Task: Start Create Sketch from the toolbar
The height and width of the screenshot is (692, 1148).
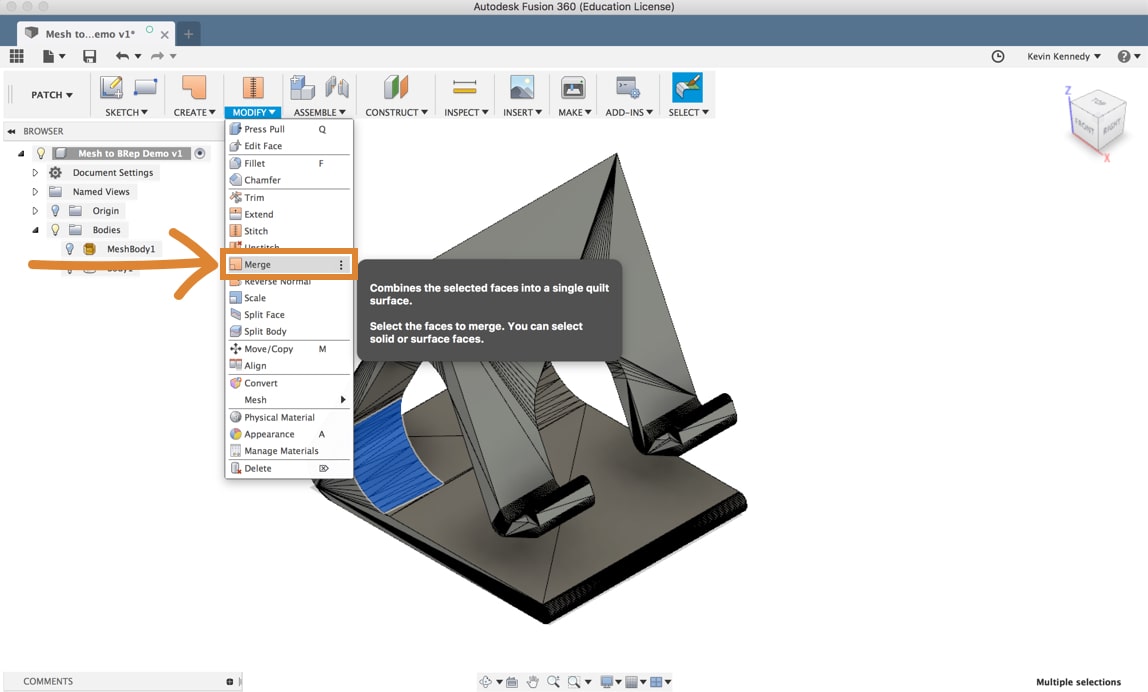Action: (111, 87)
